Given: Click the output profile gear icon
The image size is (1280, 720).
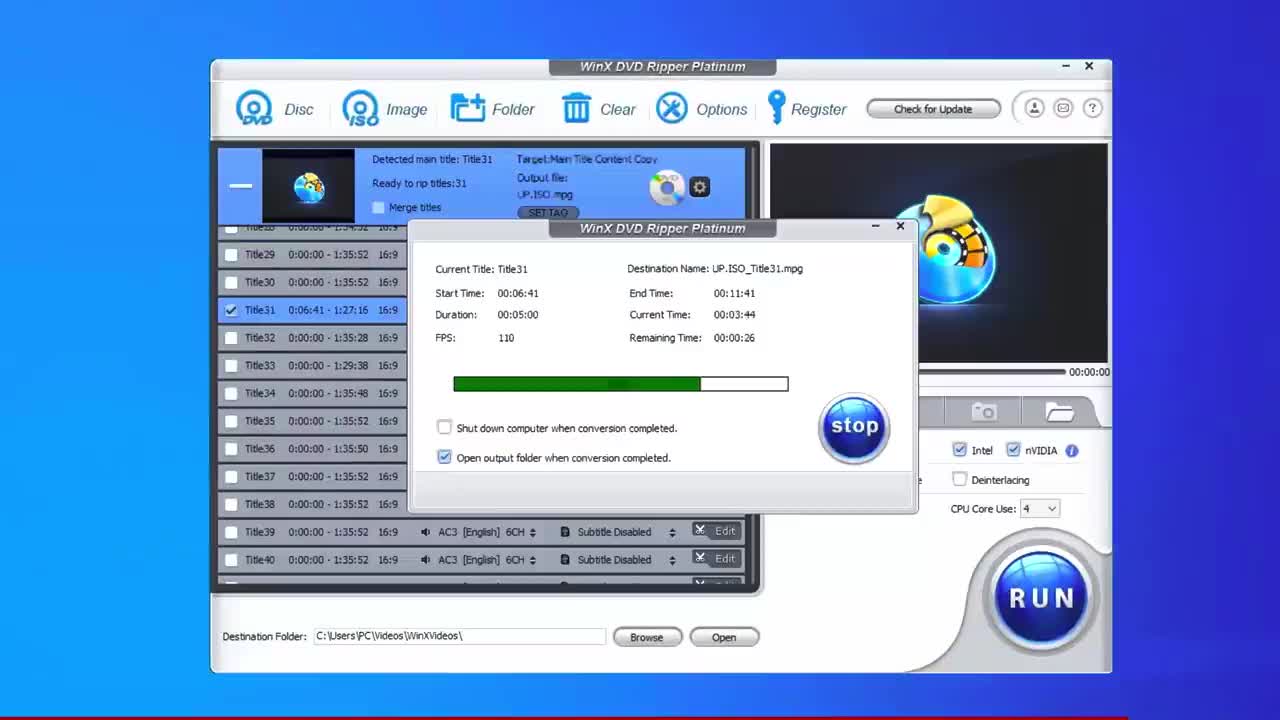Looking at the screenshot, I should point(700,187).
